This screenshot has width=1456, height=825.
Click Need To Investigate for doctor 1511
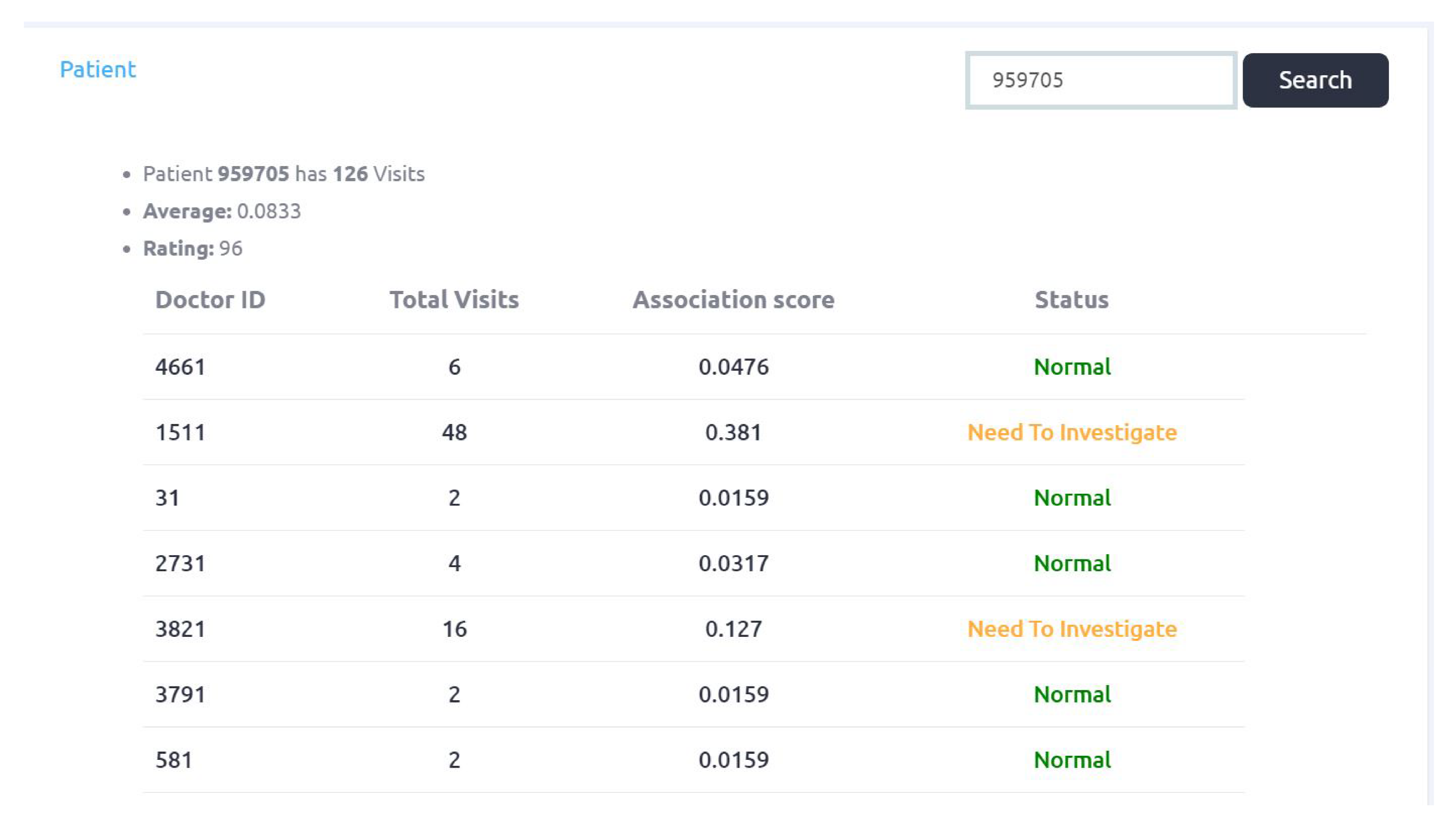pos(1071,432)
